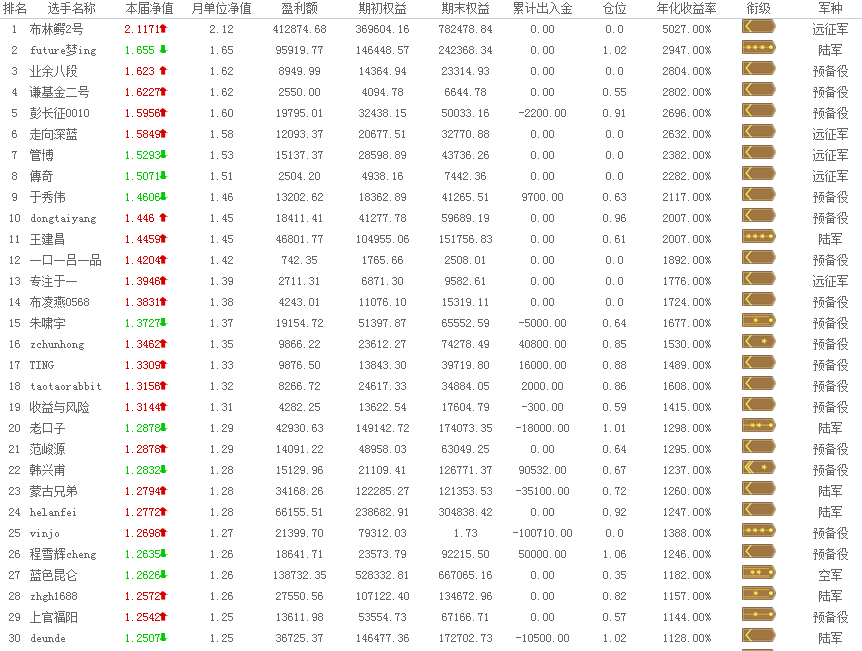Sort by the 月单位净值 column header
This screenshot has height=651, width=862.
(x=221, y=8)
